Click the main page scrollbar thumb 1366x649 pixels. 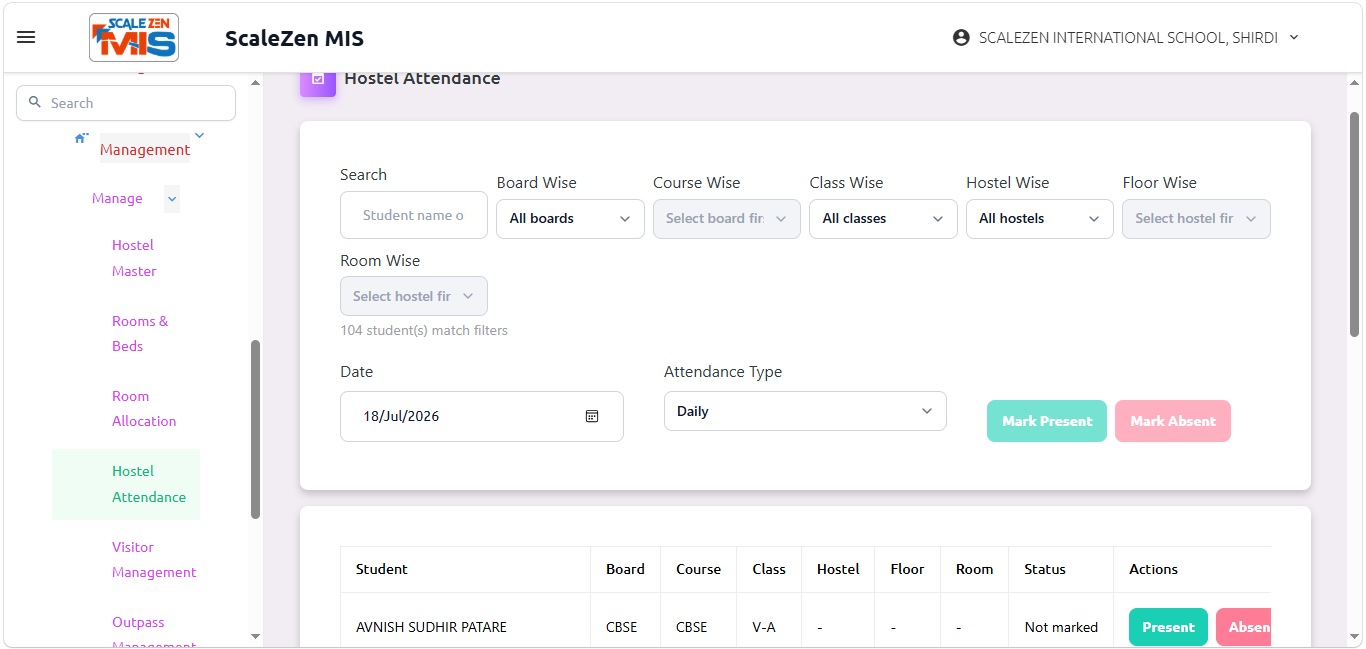point(1355,223)
